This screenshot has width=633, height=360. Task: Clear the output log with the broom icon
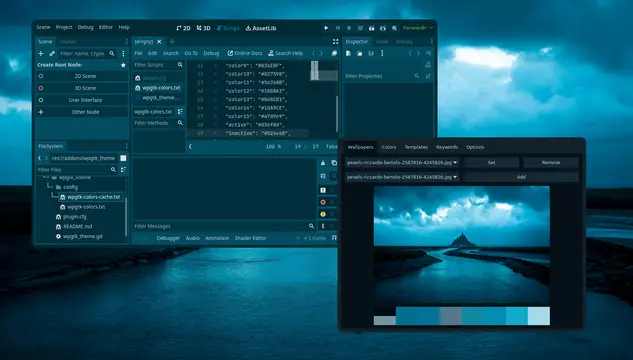click(323, 163)
